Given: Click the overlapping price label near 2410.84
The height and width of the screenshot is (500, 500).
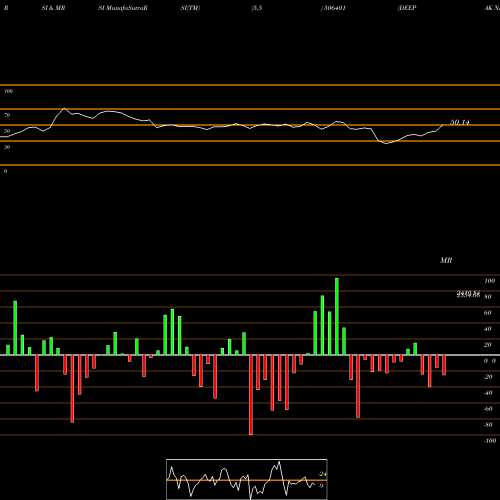Looking at the screenshot, I should point(468,294).
